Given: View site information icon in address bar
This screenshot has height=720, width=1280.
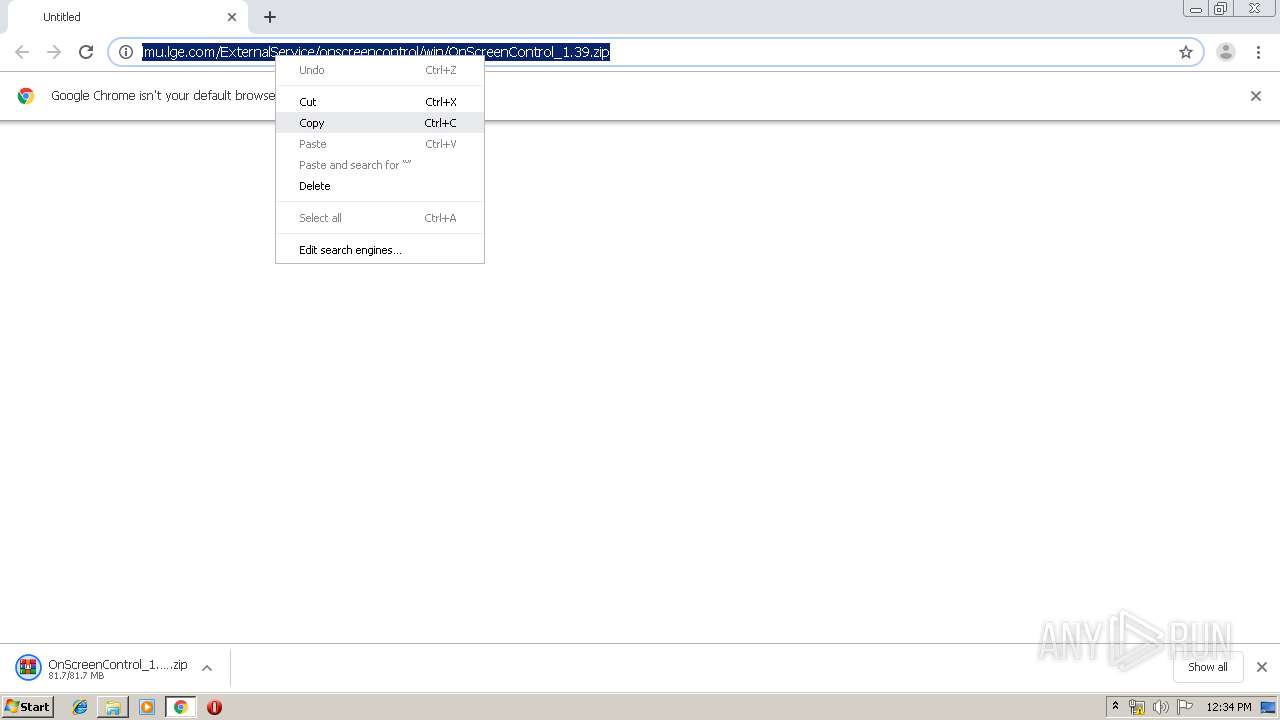Looking at the screenshot, I should 126,52.
